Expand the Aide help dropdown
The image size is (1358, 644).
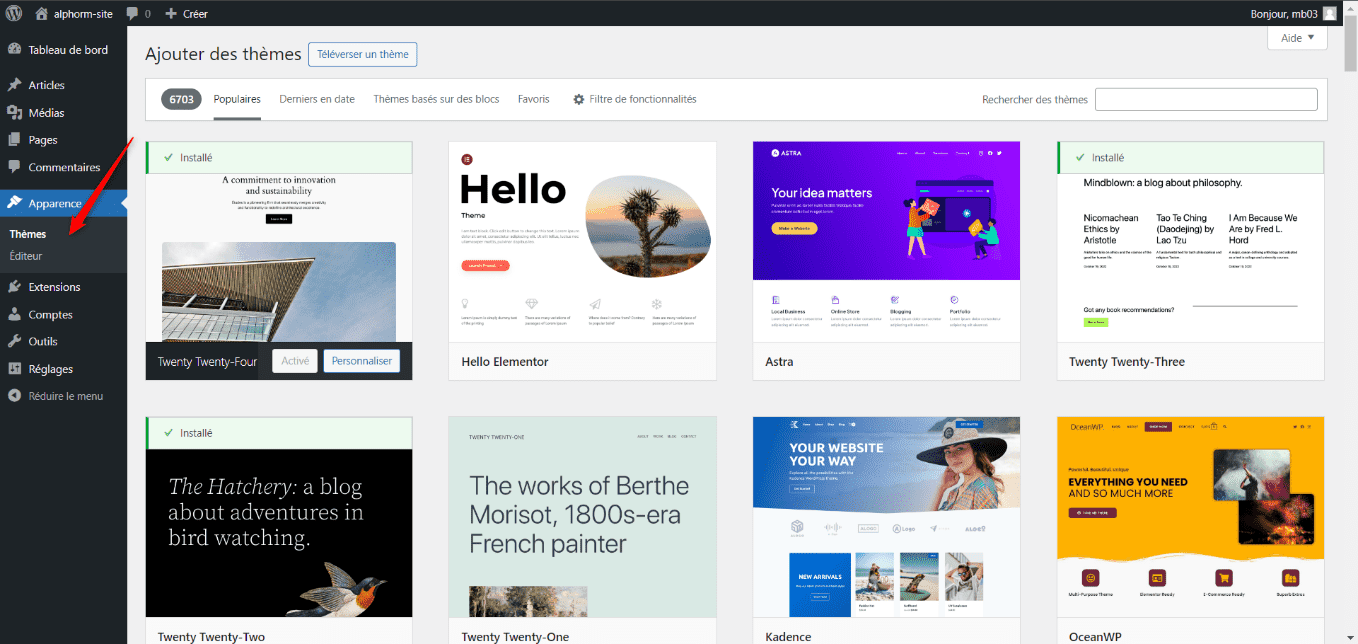pos(1297,37)
